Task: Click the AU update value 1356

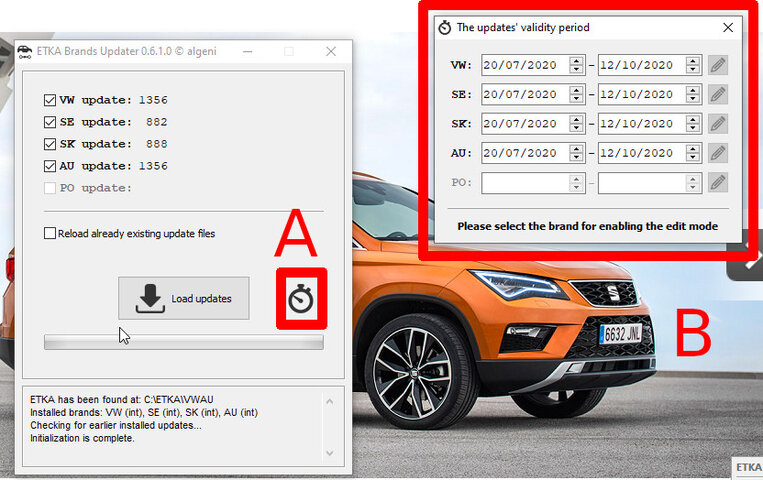Action: pos(153,166)
